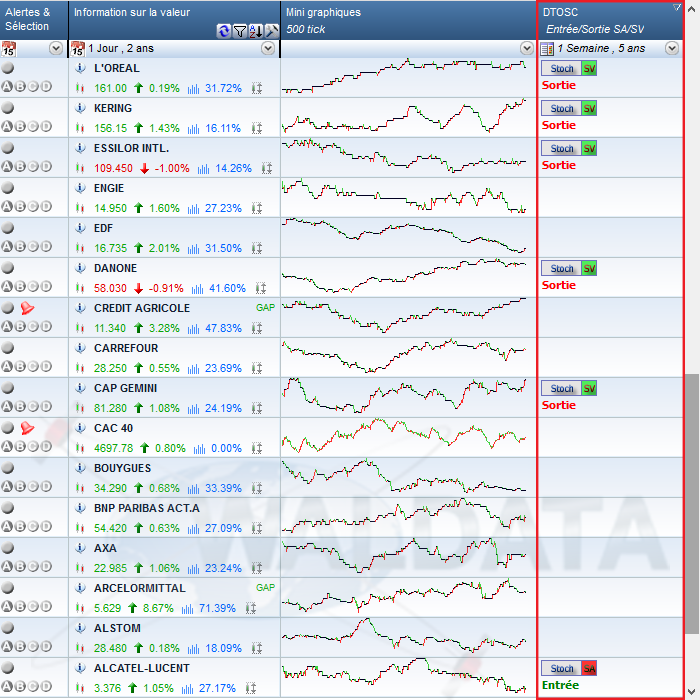The image size is (700, 700).
Task: Toggle selection C for ESSILOR INTL.
Action: tap(33, 167)
